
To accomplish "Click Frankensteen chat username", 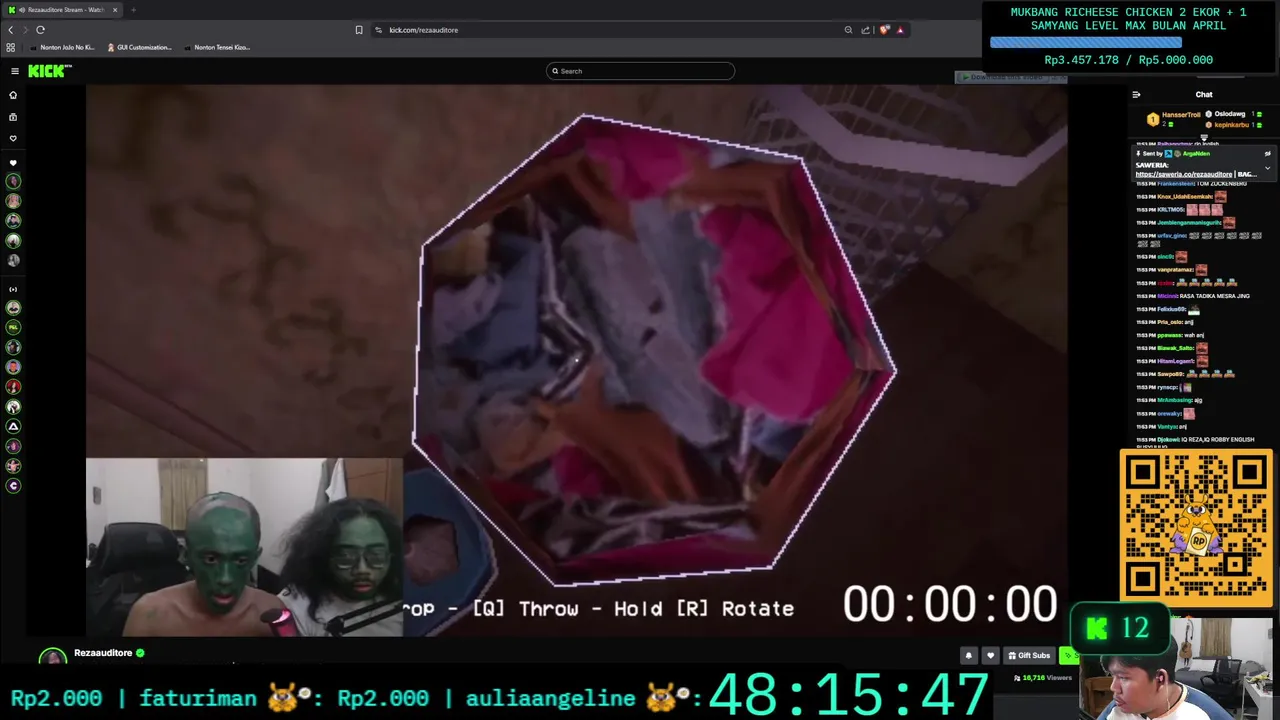I will click(x=1175, y=184).
